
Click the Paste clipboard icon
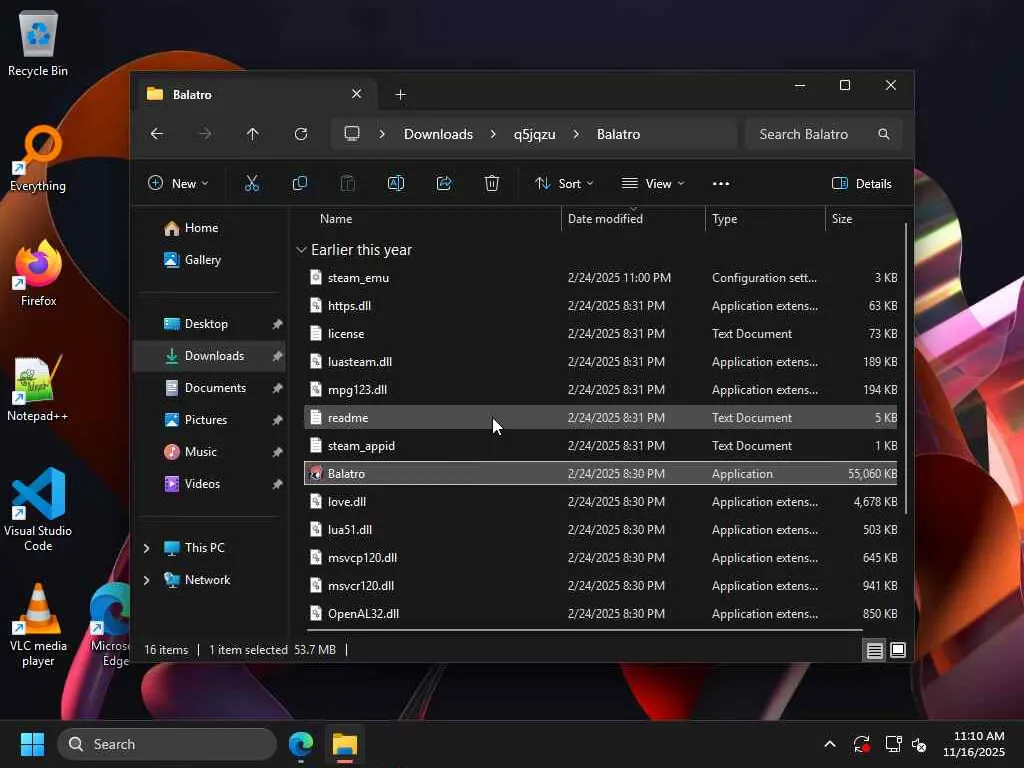347,184
